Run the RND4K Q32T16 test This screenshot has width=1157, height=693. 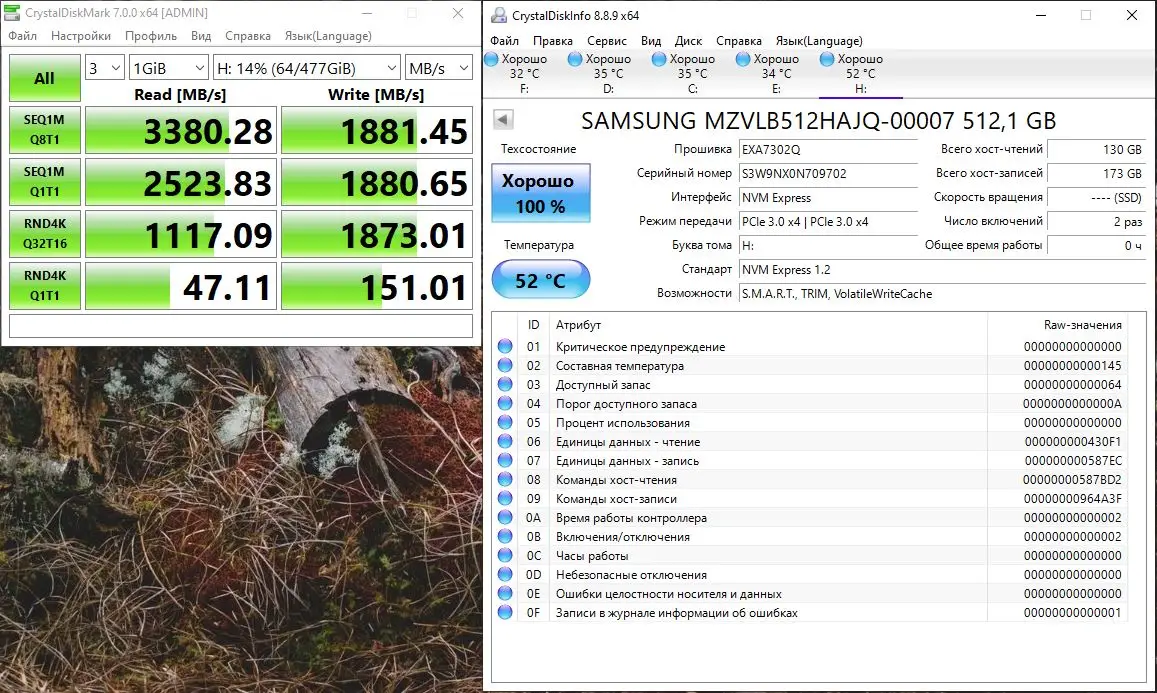coord(44,233)
